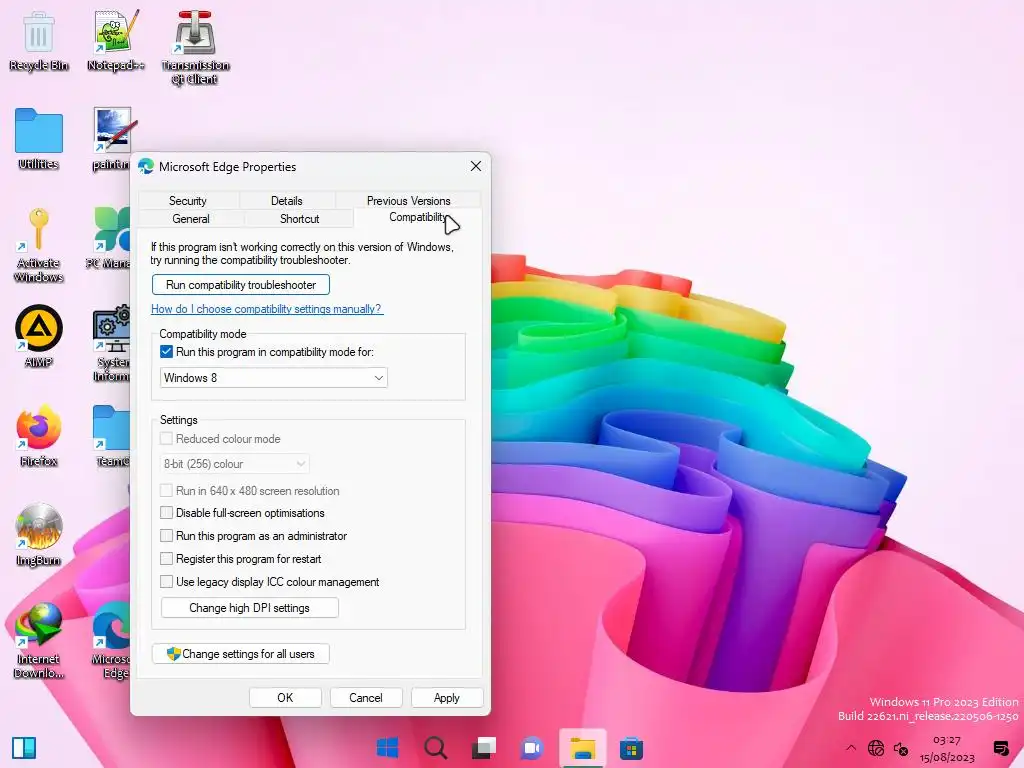The height and width of the screenshot is (768, 1024).
Task: Switch to the Details tab
Action: [x=287, y=200]
